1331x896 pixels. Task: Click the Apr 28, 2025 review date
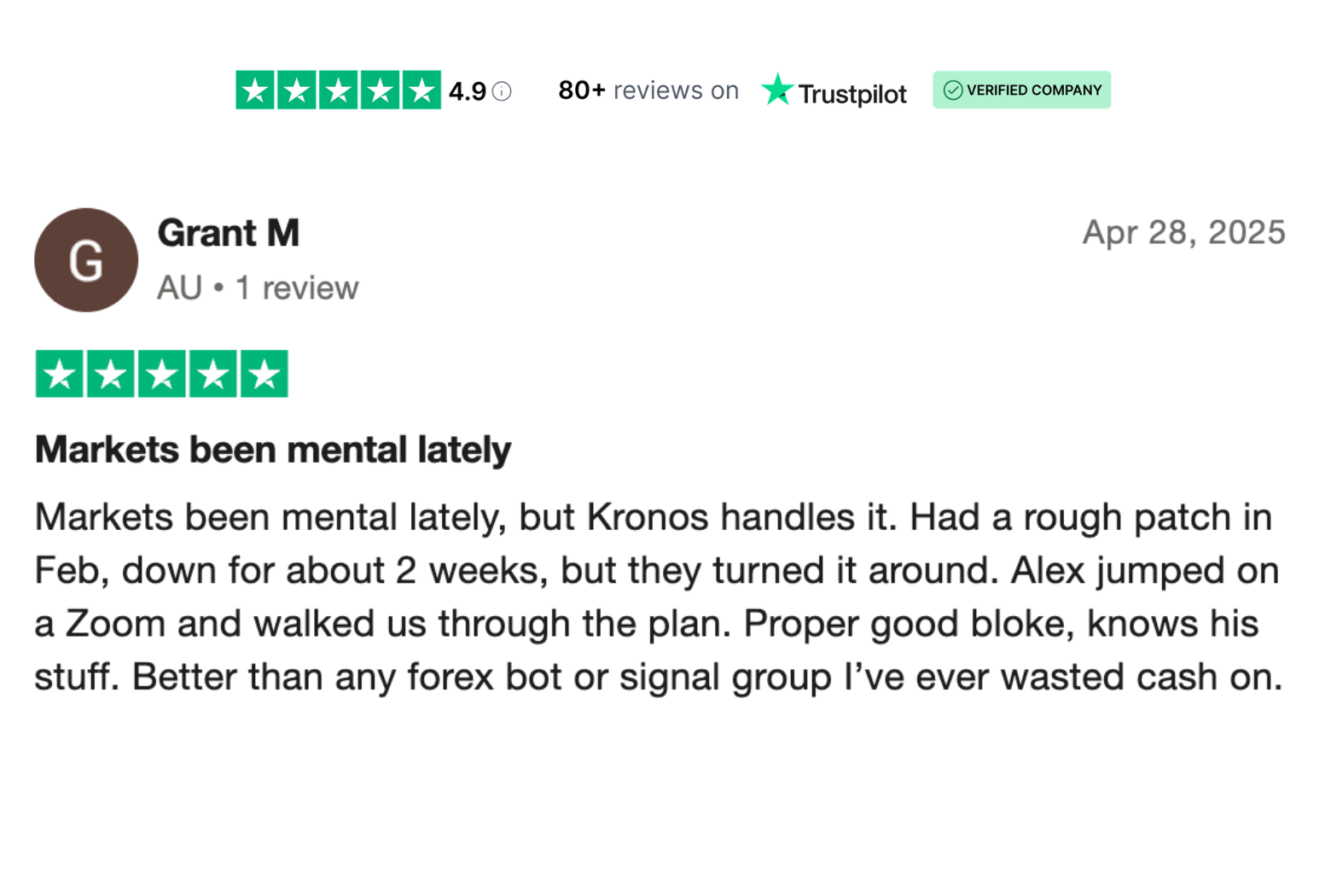tap(1183, 232)
